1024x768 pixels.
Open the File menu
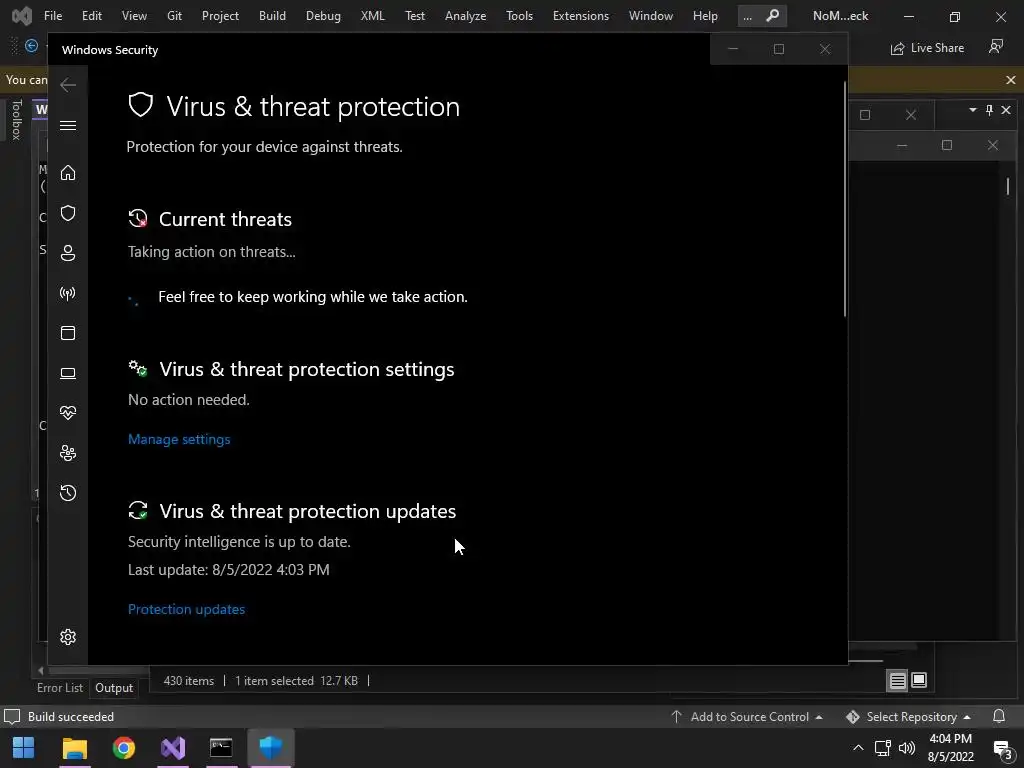pos(53,16)
